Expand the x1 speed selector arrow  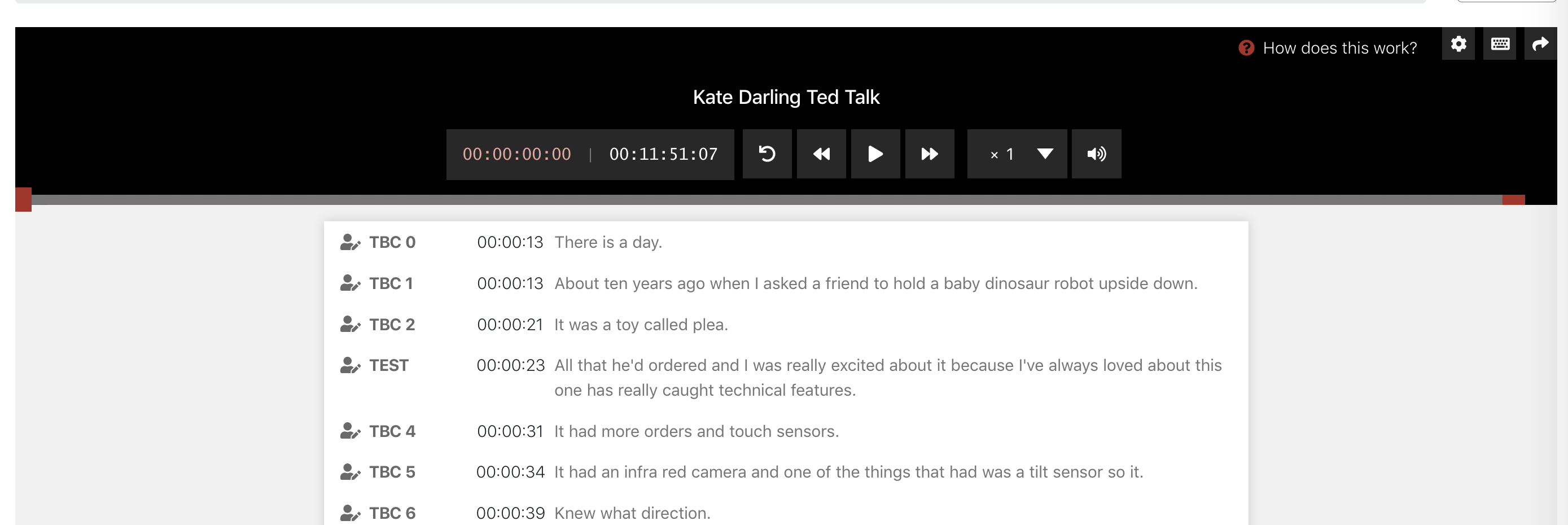click(x=1045, y=154)
